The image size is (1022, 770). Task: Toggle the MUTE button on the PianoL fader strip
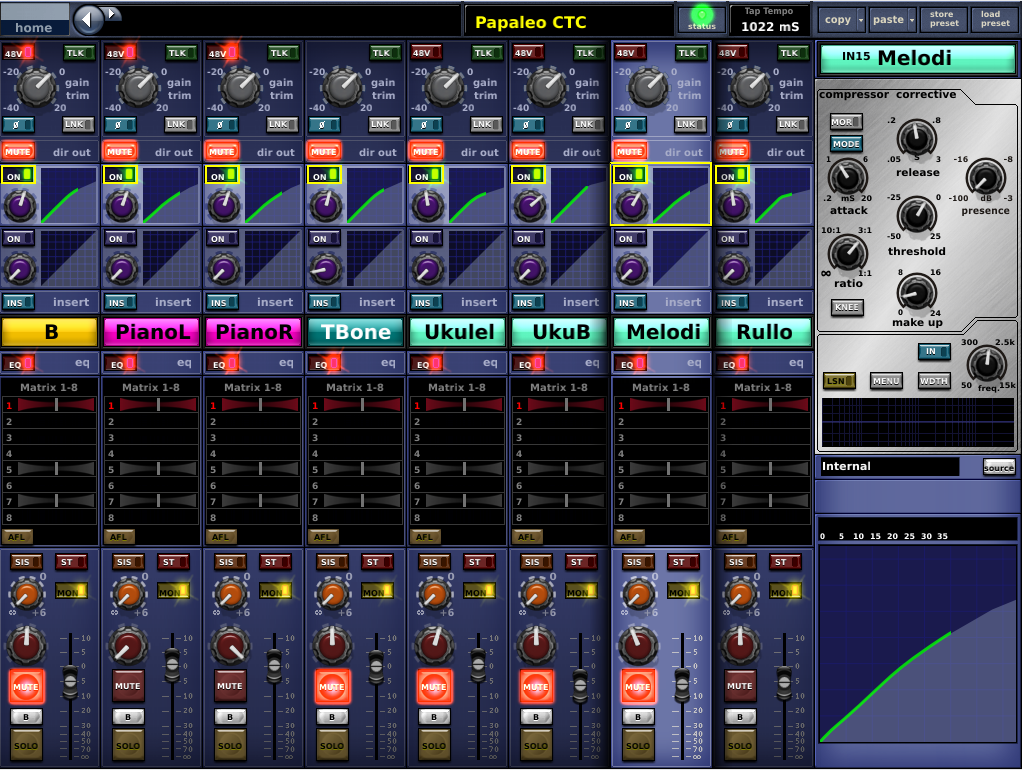click(127, 686)
